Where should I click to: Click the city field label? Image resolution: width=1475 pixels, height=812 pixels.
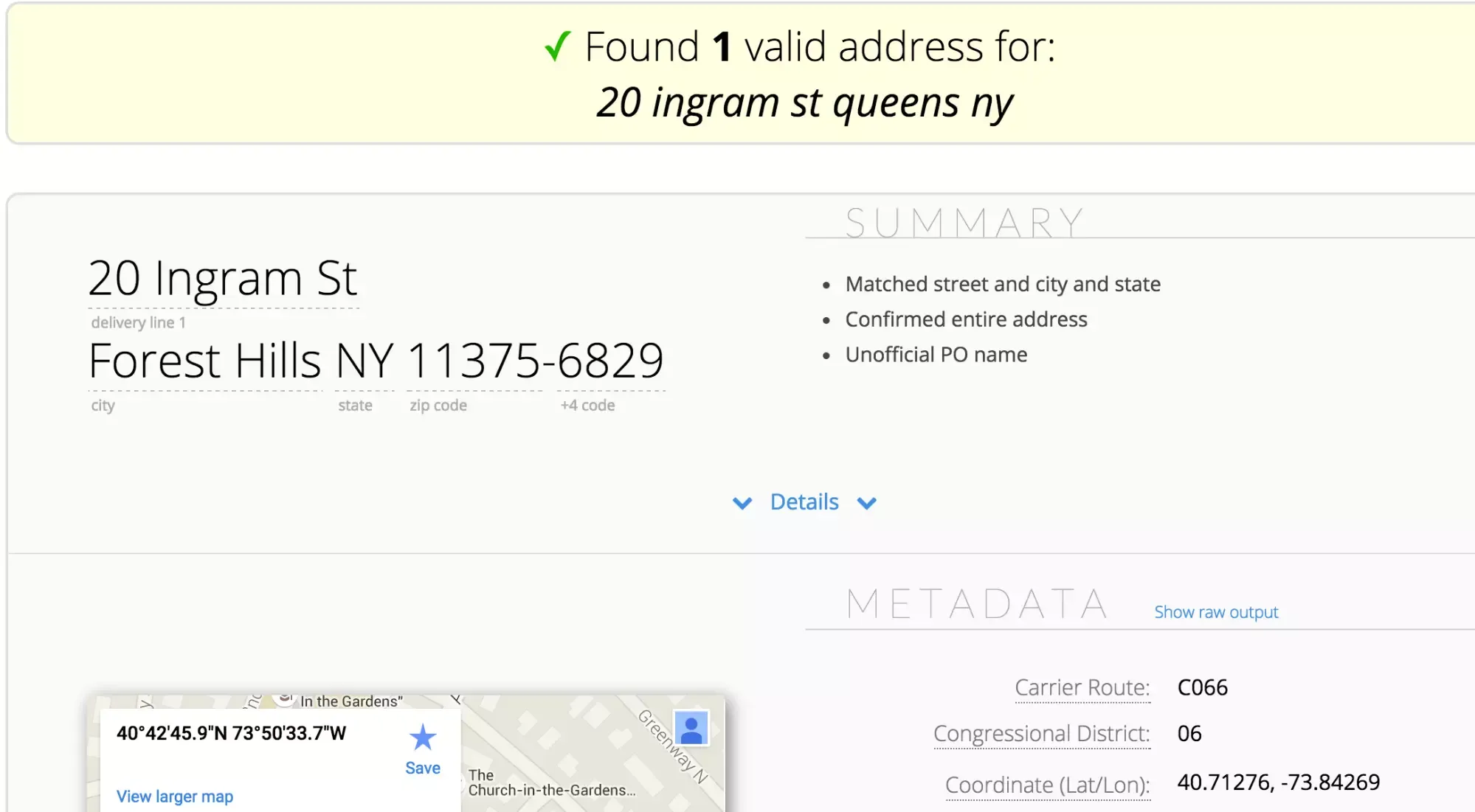tap(103, 405)
